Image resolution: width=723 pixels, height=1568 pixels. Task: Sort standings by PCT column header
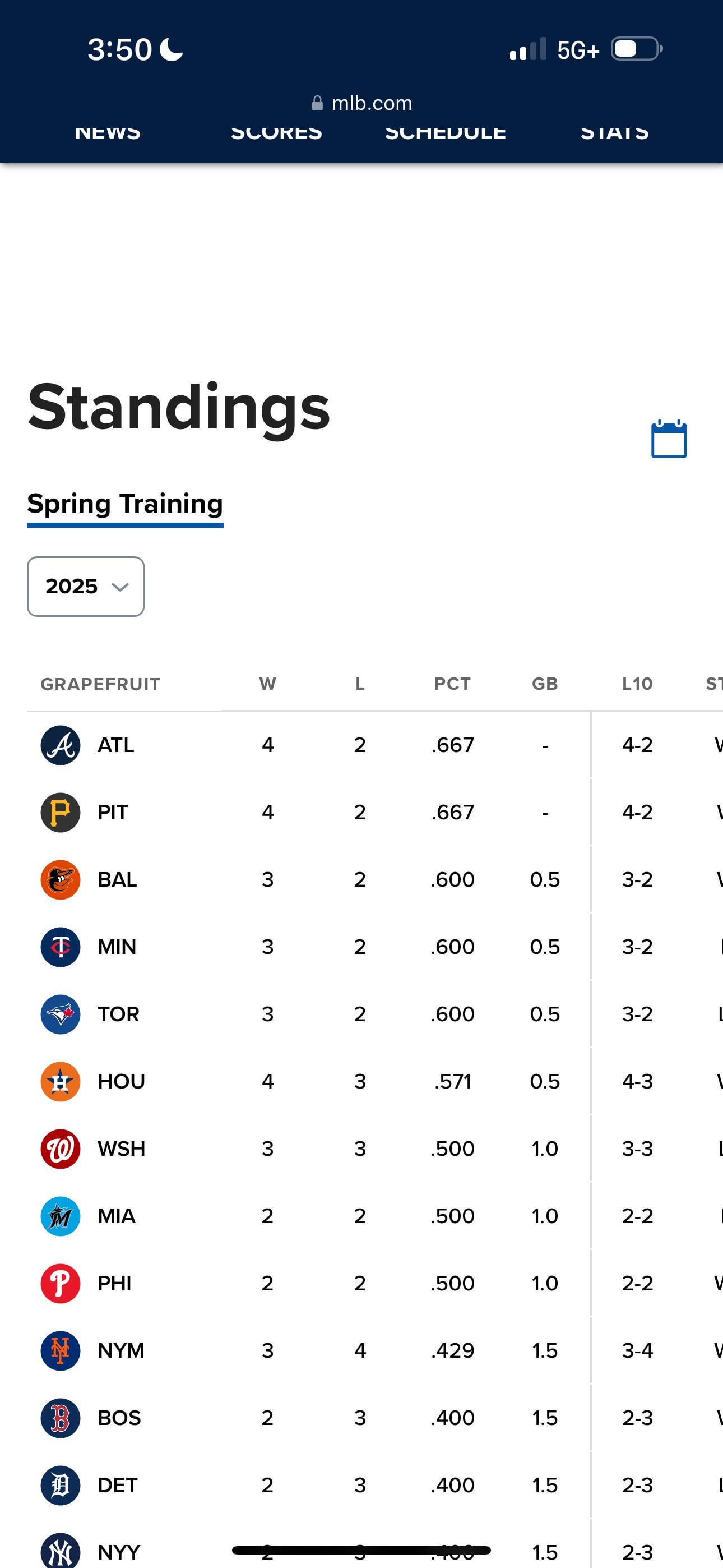click(452, 684)
